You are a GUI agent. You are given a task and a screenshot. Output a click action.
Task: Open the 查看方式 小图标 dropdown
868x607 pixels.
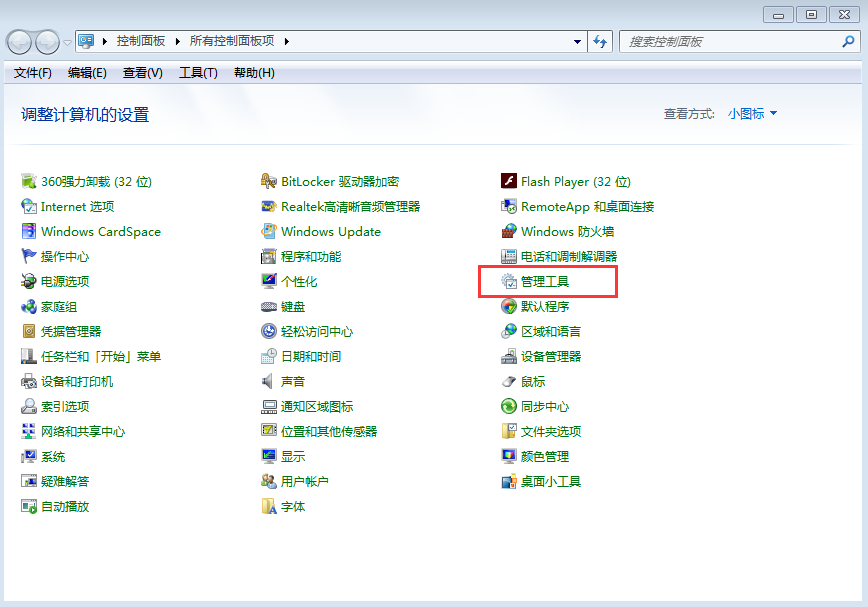coord(752,114)
